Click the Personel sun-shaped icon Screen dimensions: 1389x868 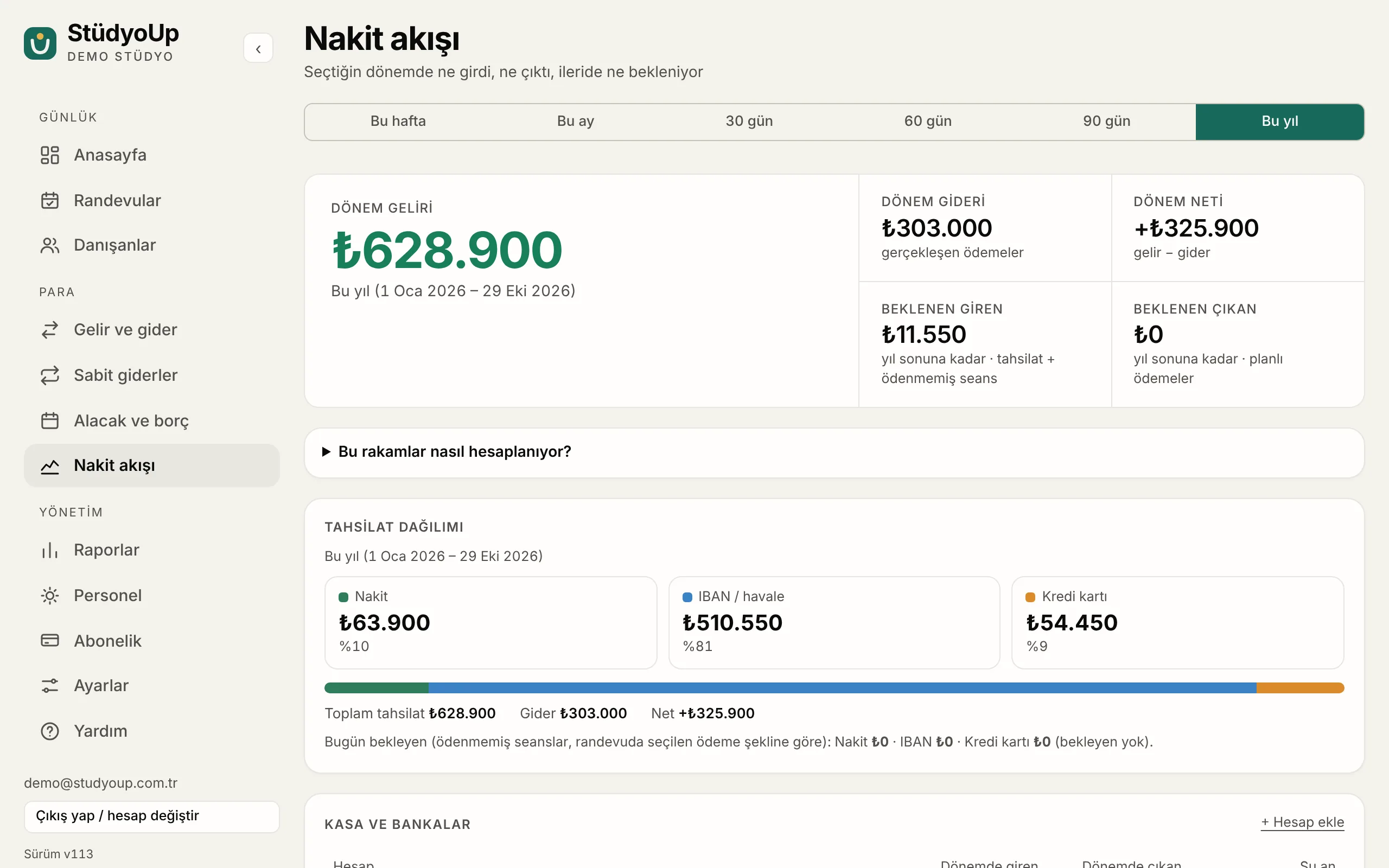click(50, 595)
